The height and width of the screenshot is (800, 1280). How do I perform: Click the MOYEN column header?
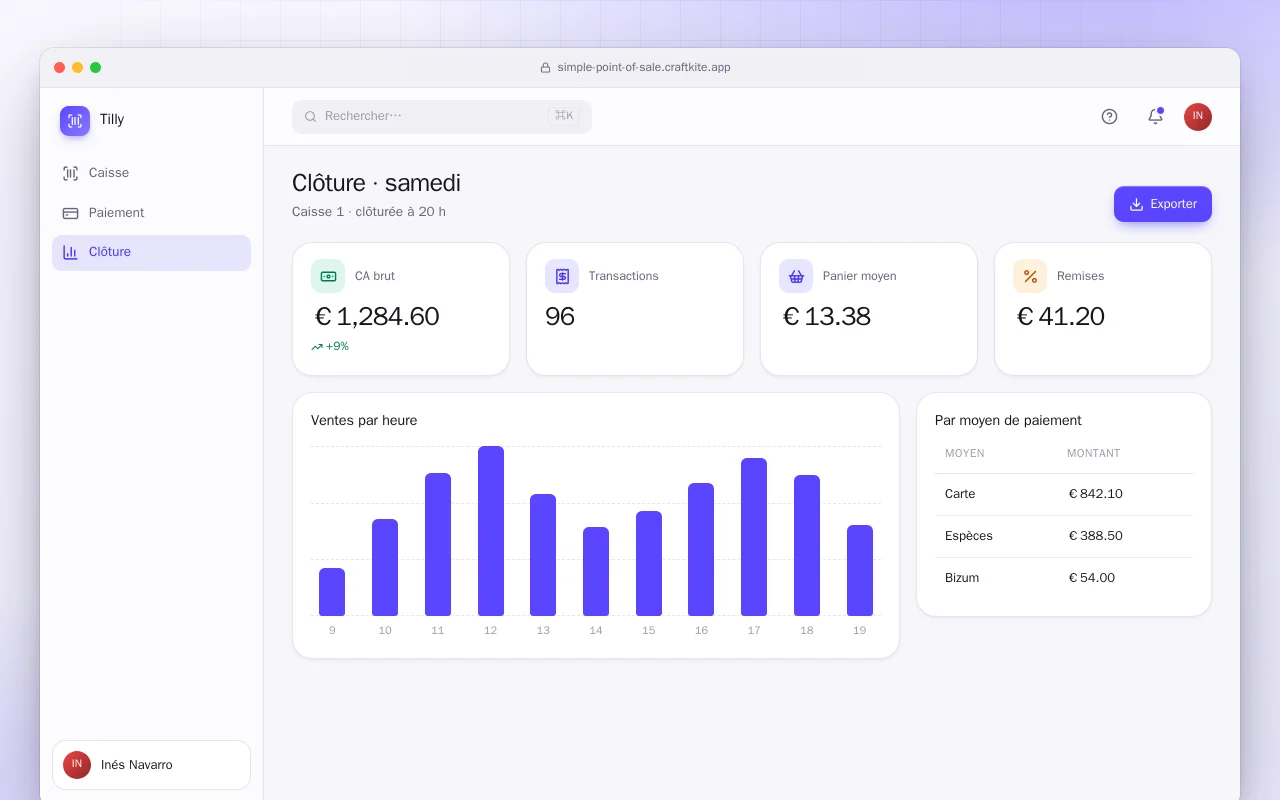965,454
